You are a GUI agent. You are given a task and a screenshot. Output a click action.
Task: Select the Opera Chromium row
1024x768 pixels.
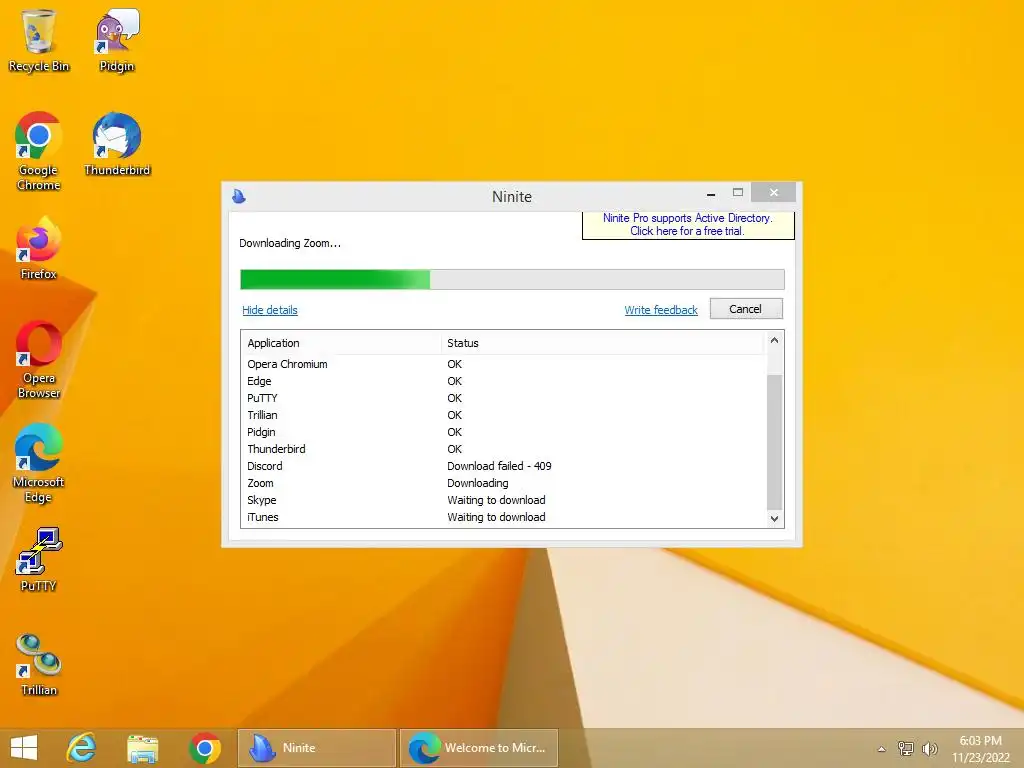(x=504, y=364)
